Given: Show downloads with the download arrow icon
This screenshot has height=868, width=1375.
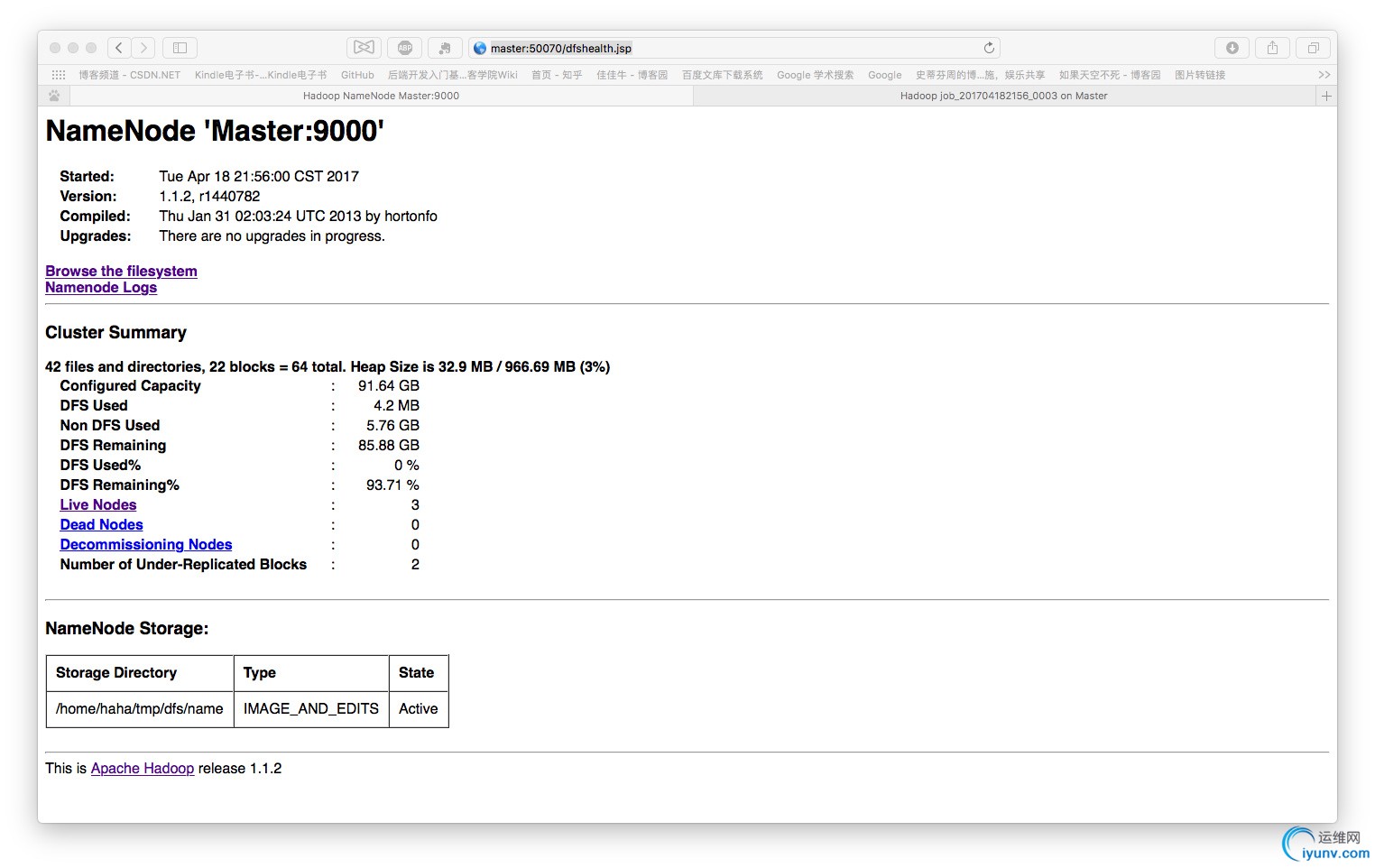Looking at the screenshot, I should pos(1232,48).
